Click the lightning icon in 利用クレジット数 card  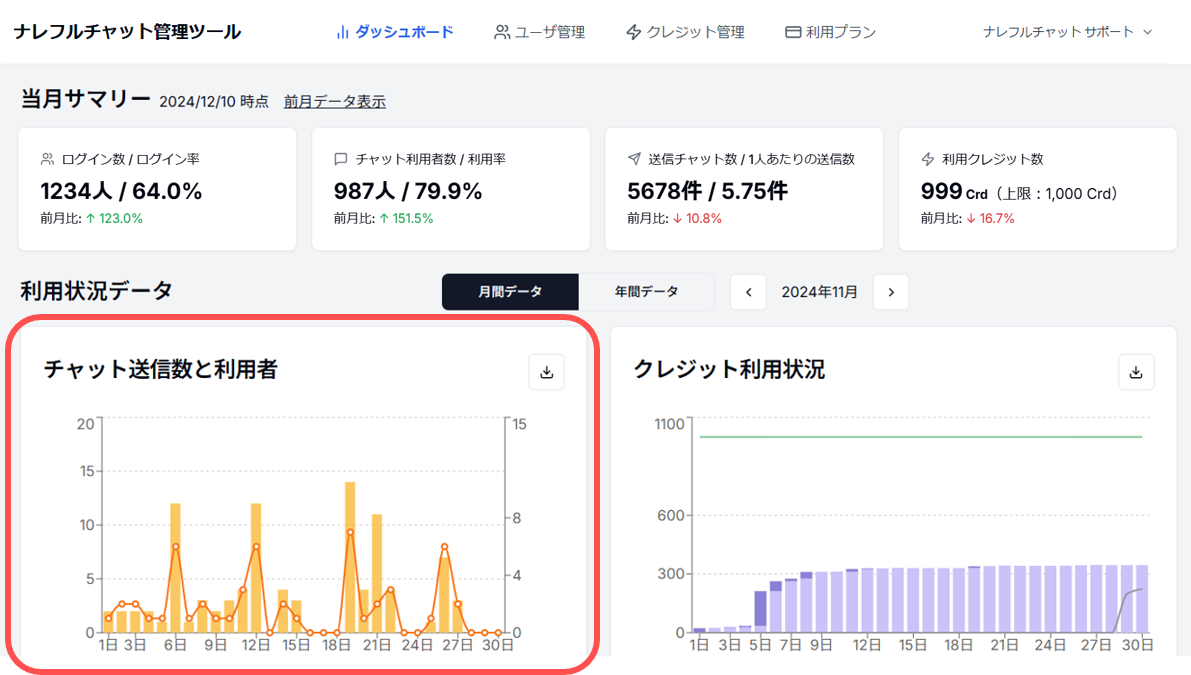(927, 159)
